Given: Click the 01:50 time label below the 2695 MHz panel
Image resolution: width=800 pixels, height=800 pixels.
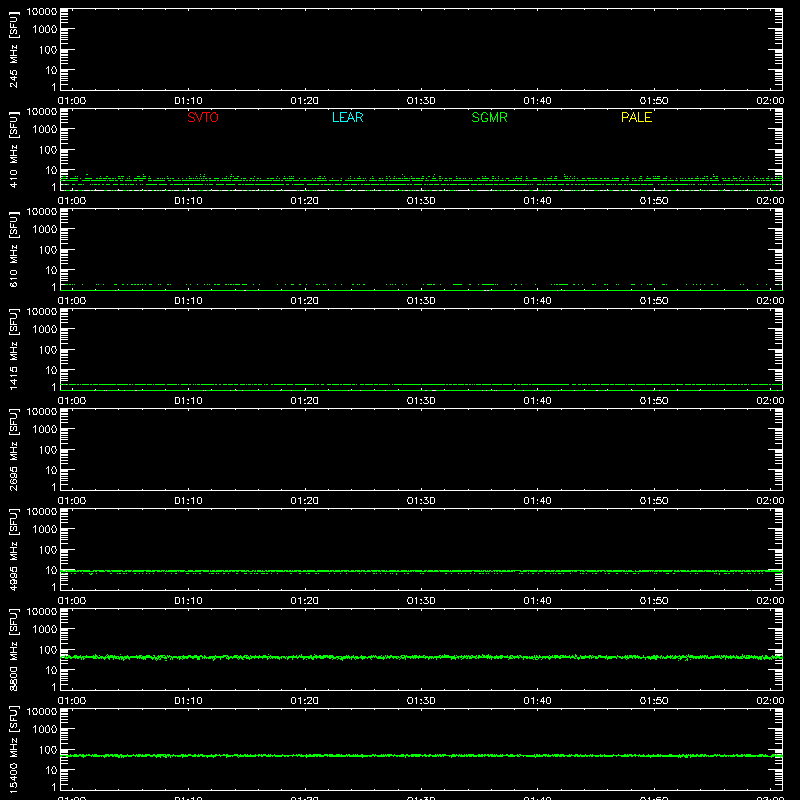Looking at the screenshot, I should point(654,501).
